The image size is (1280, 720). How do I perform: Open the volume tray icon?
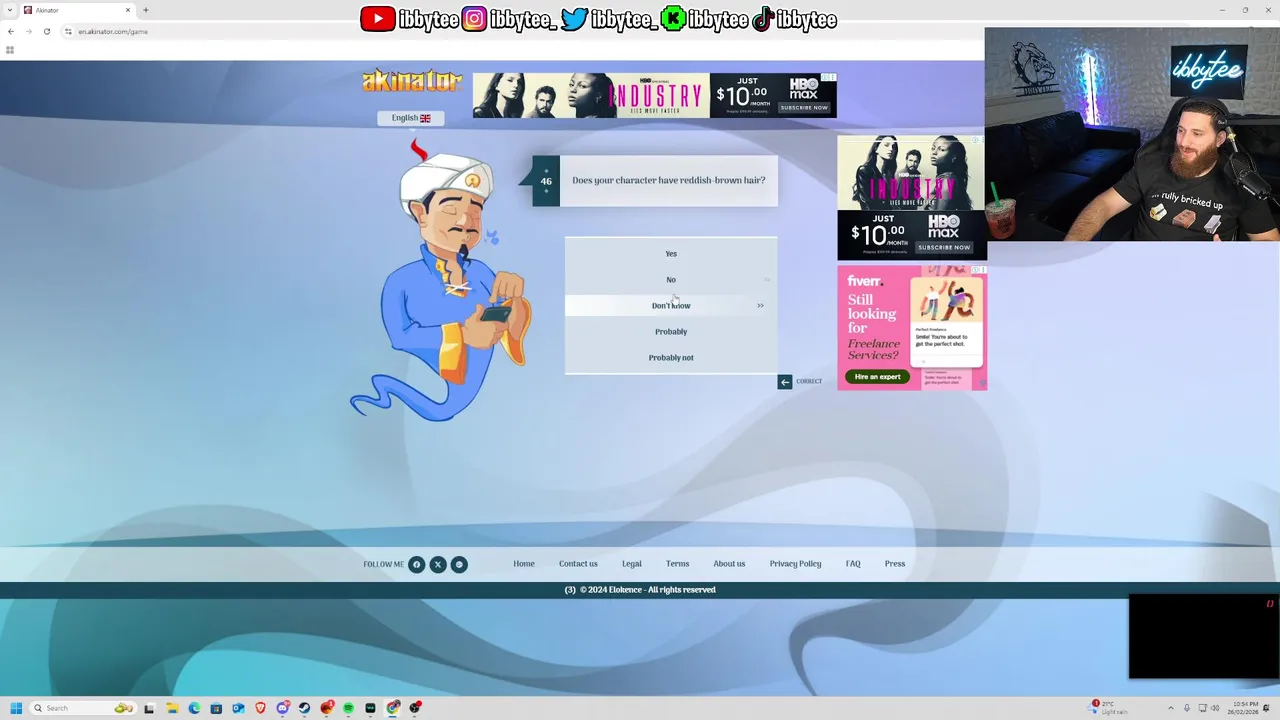point(1216,708)
